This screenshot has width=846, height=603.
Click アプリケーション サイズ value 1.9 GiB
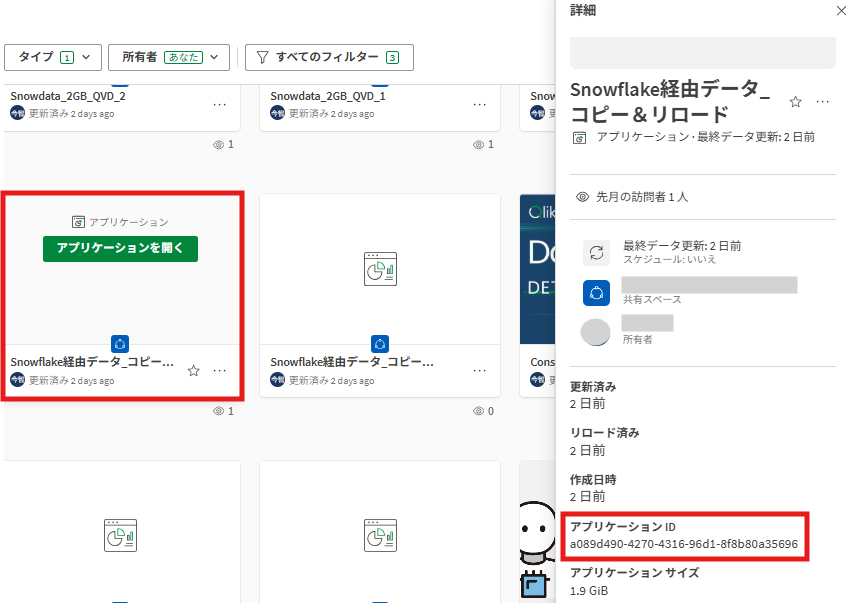(589, 591)
